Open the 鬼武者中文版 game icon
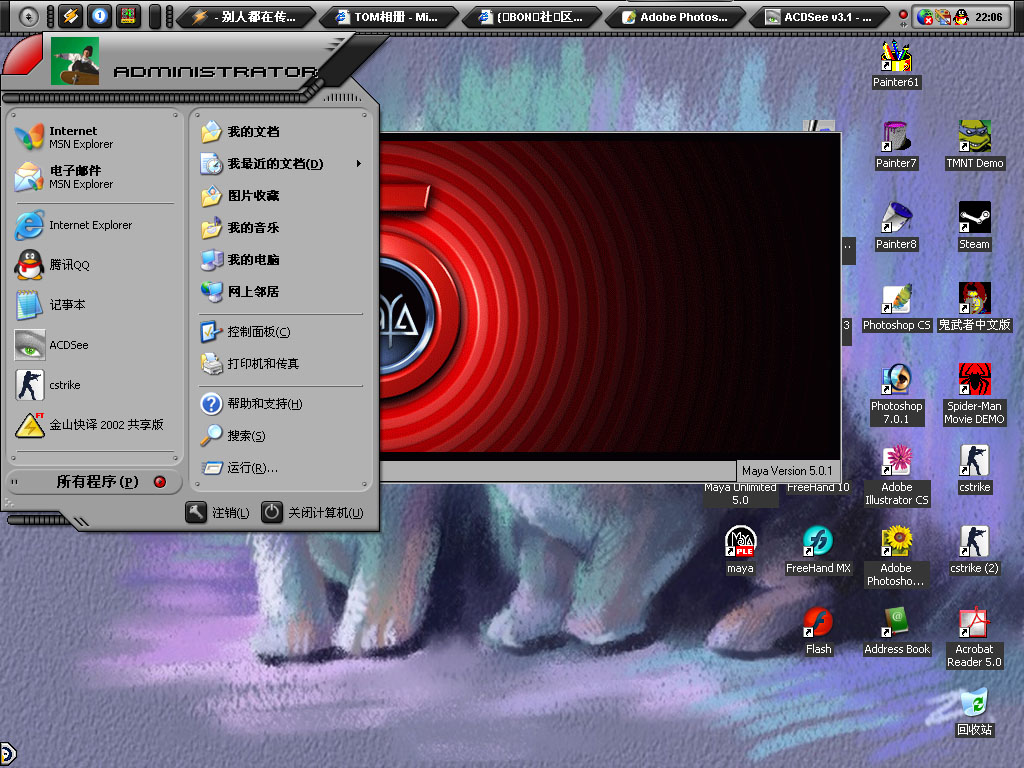Viewport: 1024px width, 768px height. (x=974, y=307)
